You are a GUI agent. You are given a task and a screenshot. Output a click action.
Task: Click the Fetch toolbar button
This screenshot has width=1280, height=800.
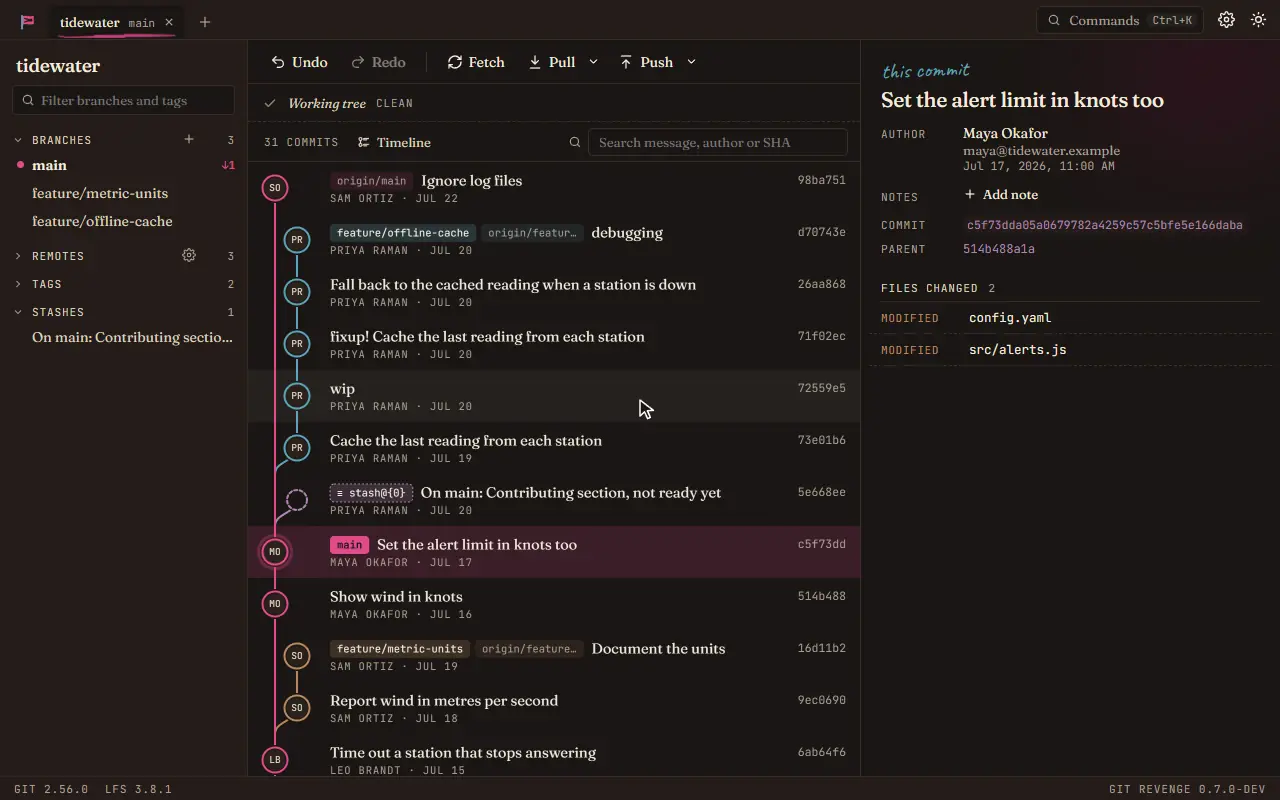476,62
